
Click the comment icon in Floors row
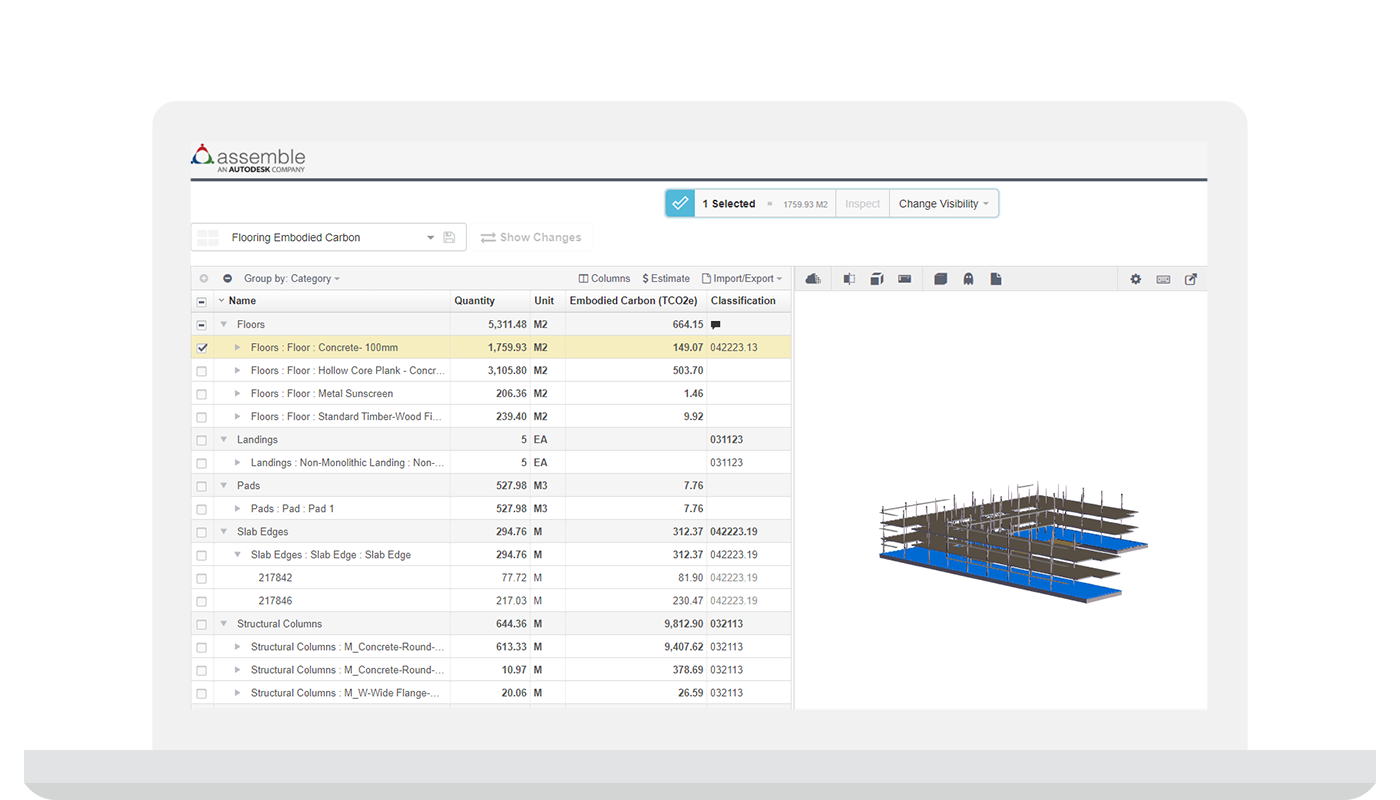716,325
